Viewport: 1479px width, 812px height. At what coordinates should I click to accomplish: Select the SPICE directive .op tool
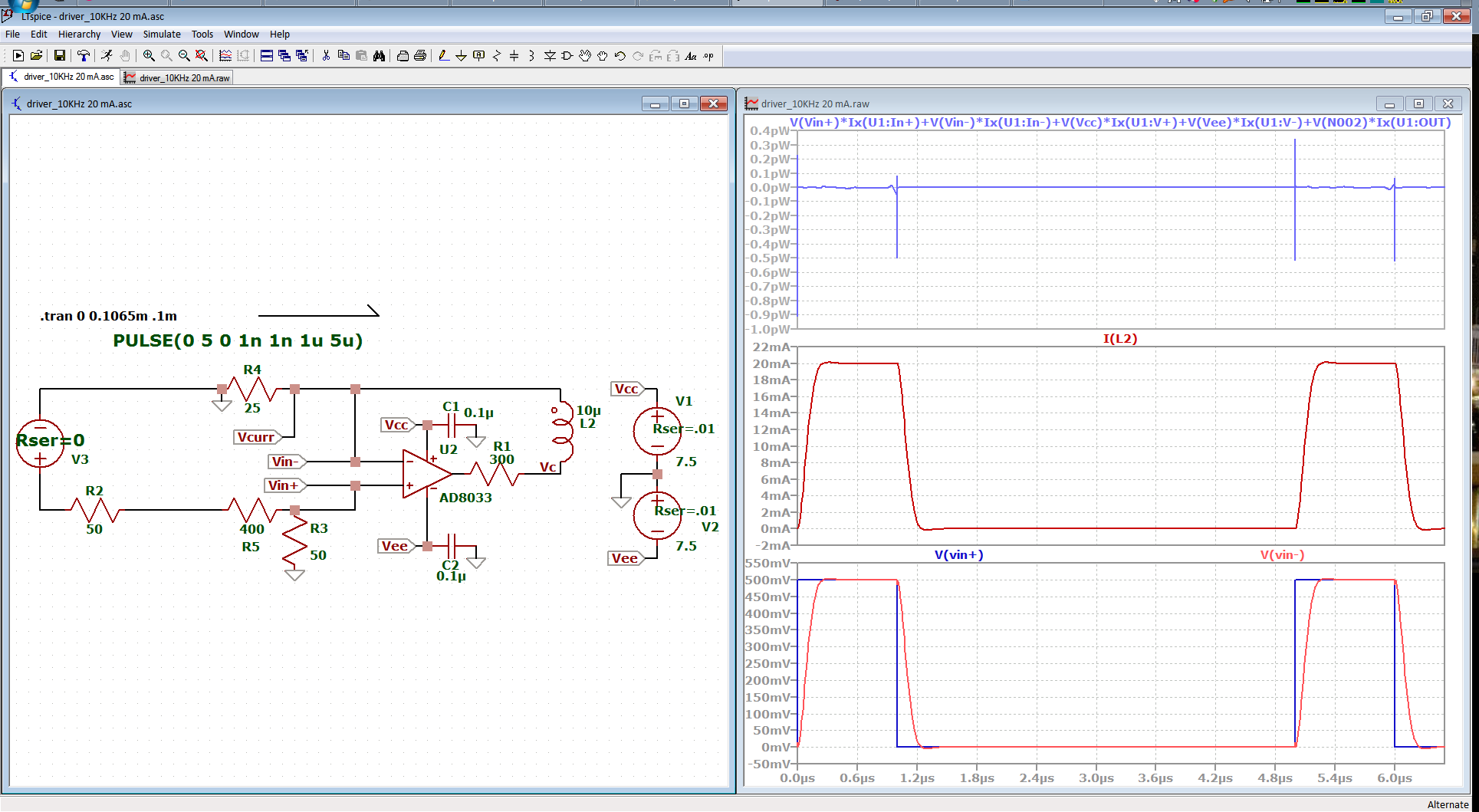coord(708,55)
